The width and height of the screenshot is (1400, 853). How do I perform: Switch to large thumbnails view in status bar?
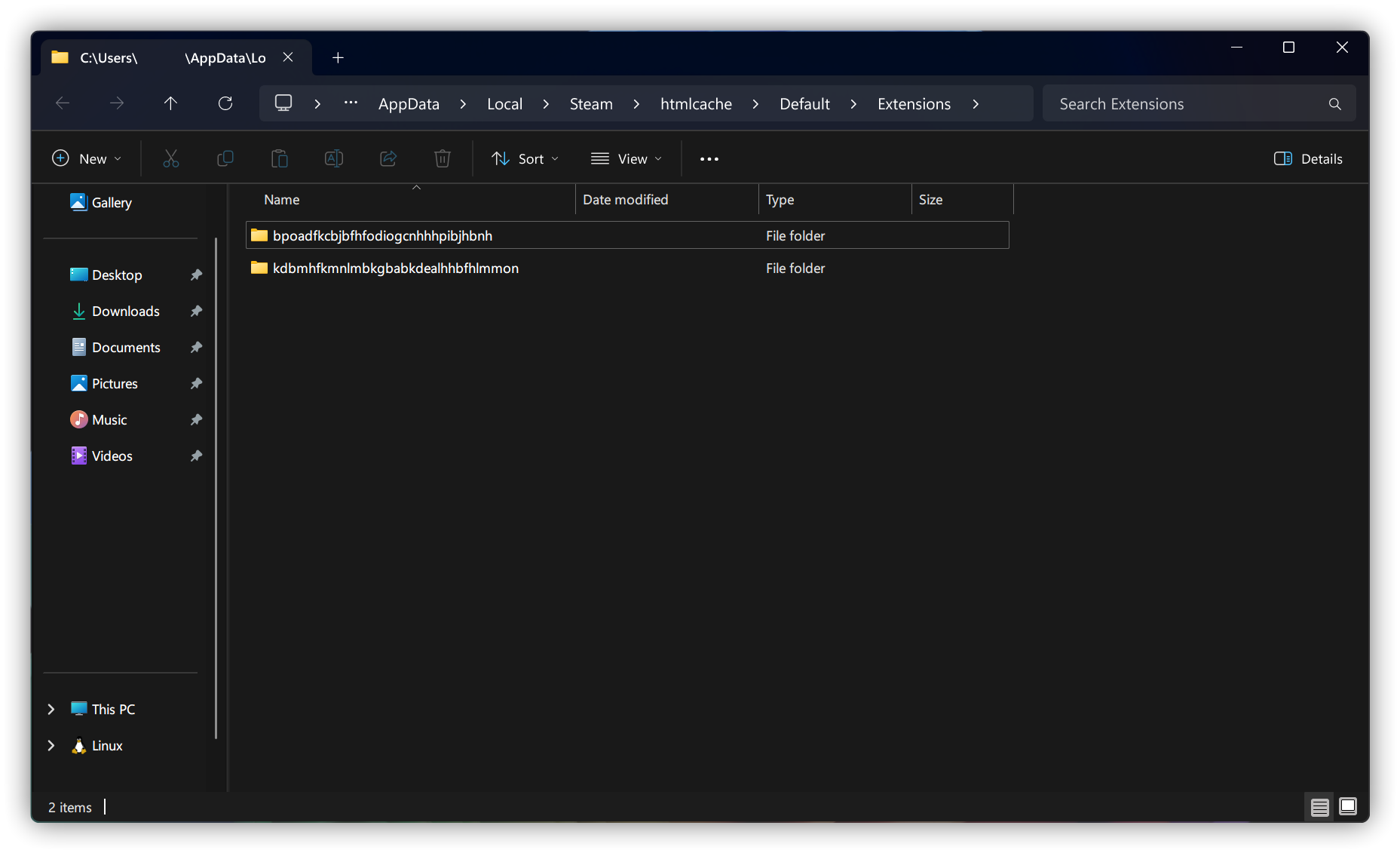pos(1348,807)
